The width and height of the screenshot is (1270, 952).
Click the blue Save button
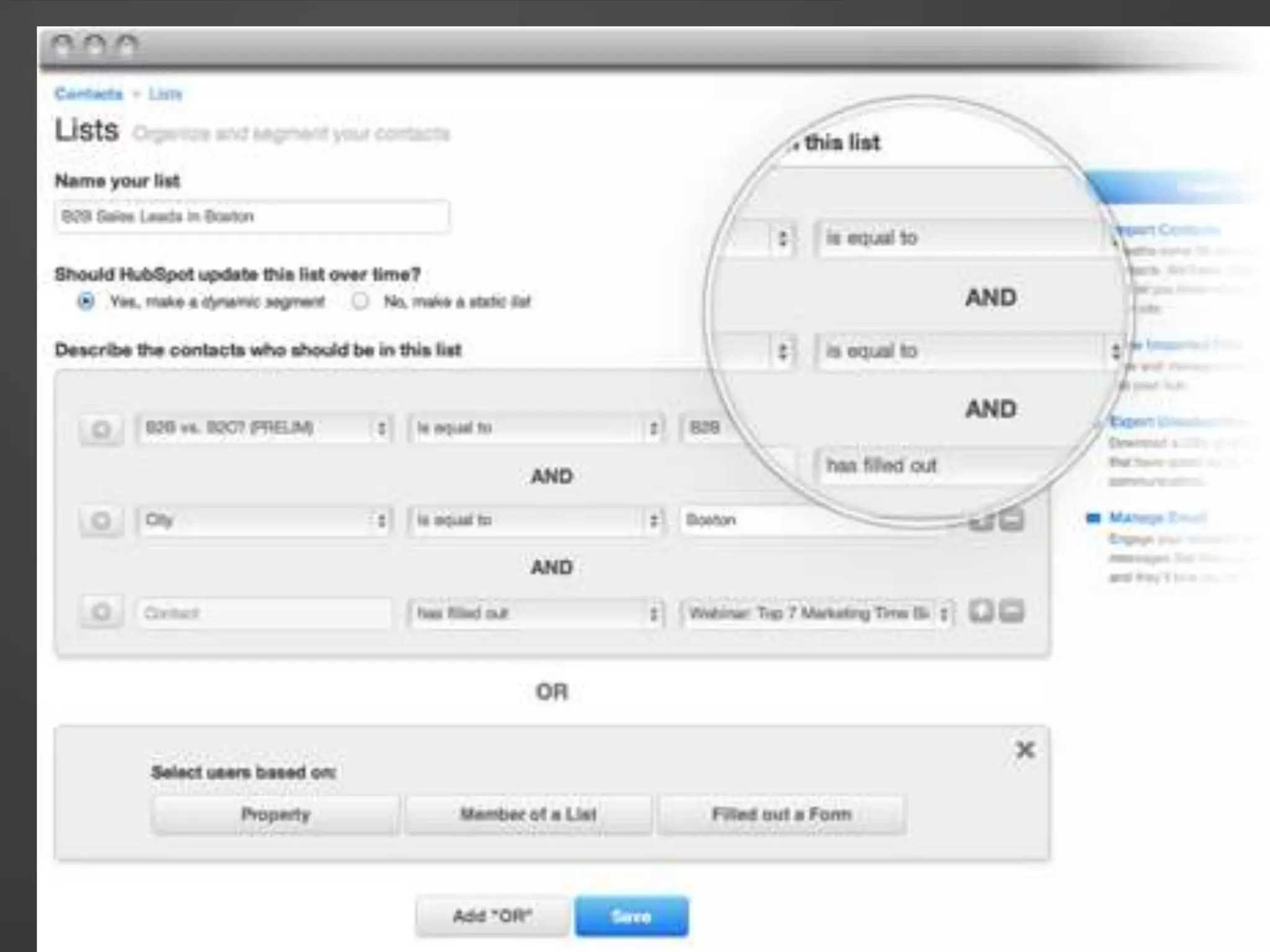[x=631, y=915]
